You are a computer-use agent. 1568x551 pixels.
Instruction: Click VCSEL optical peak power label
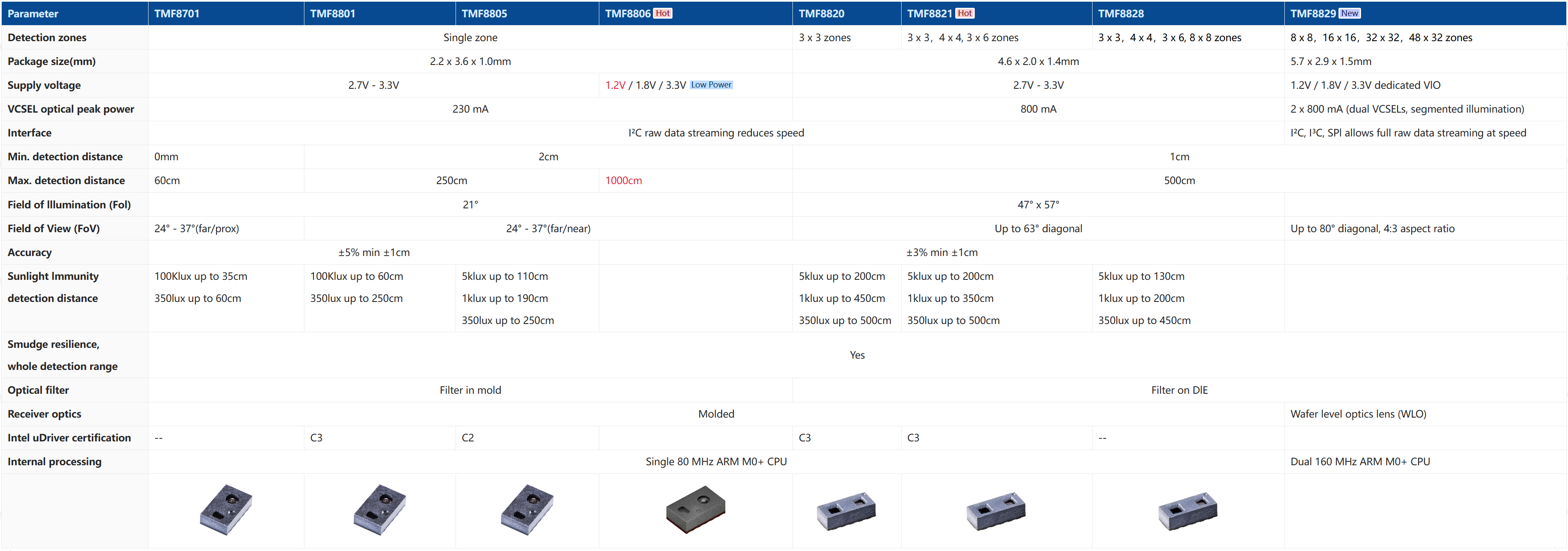(x=71, y=109)
